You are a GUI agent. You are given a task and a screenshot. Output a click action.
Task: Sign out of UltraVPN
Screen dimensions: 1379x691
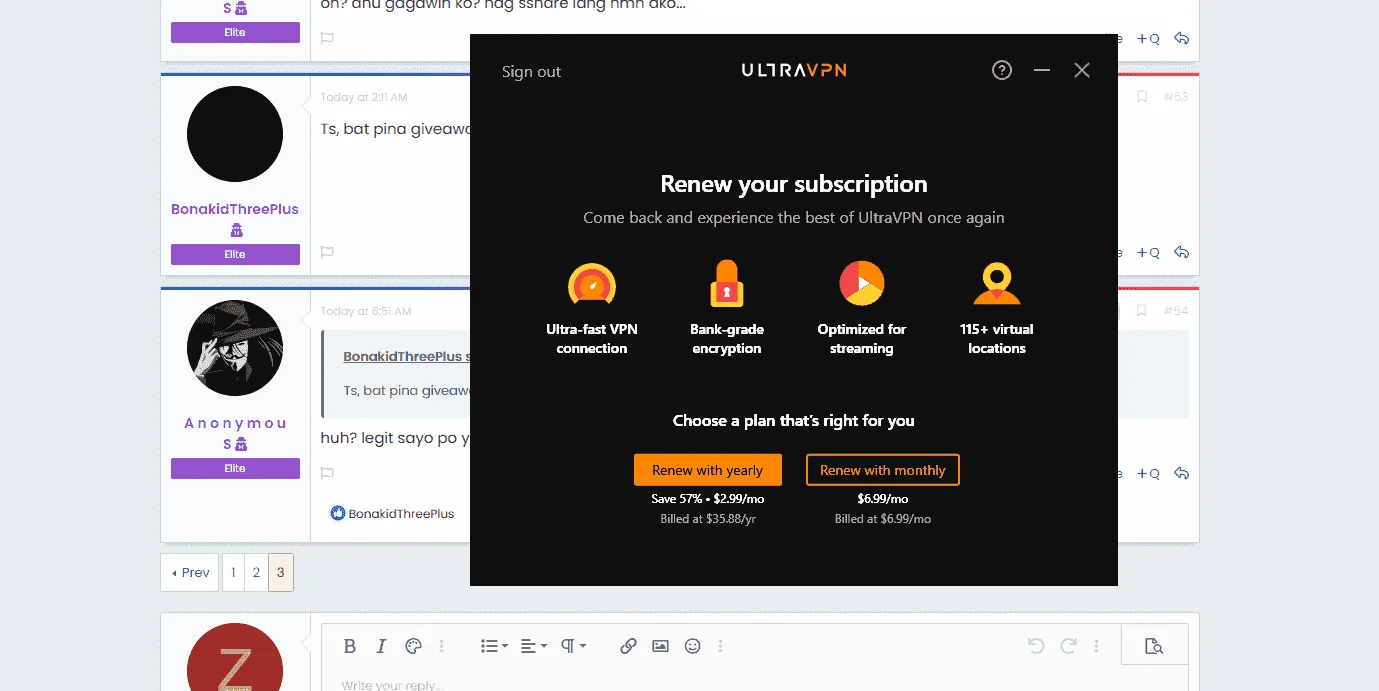tap(531, 72)
